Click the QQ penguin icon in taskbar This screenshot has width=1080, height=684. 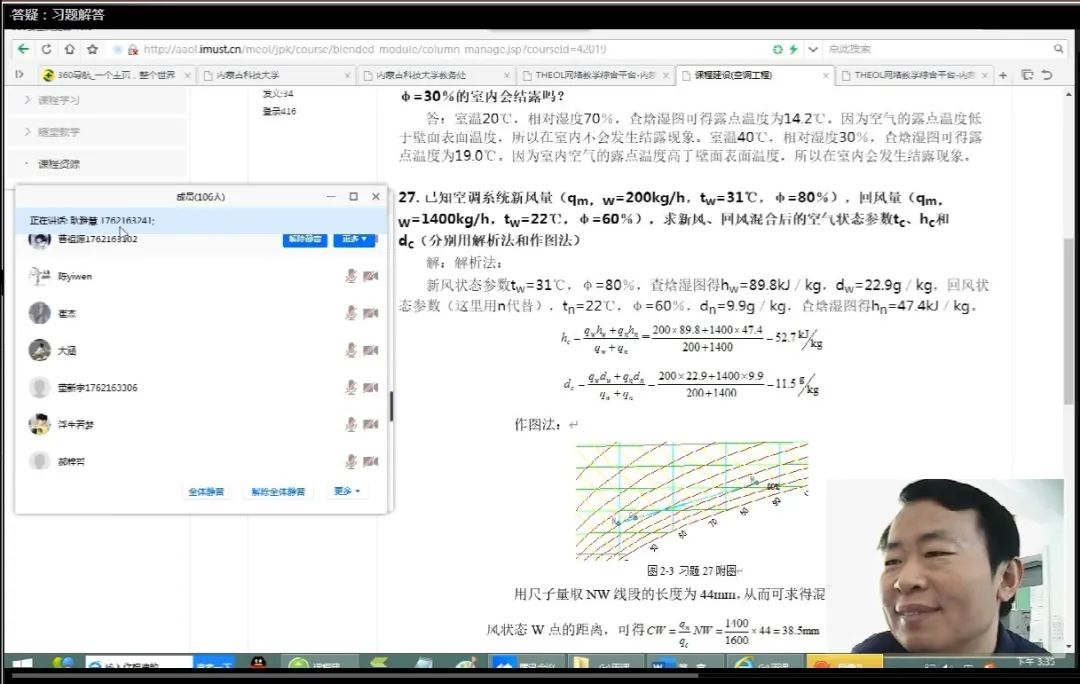click(x=257, y=664)
